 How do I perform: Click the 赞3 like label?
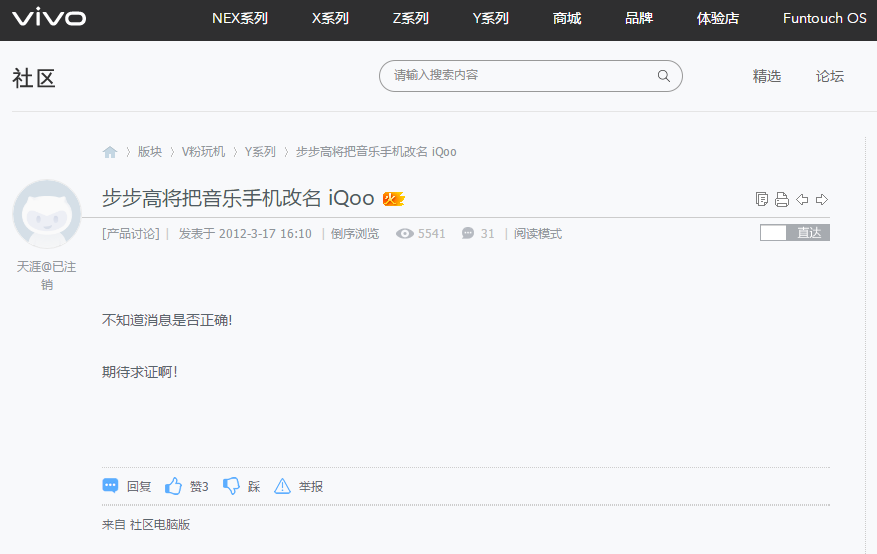[199, 486]
